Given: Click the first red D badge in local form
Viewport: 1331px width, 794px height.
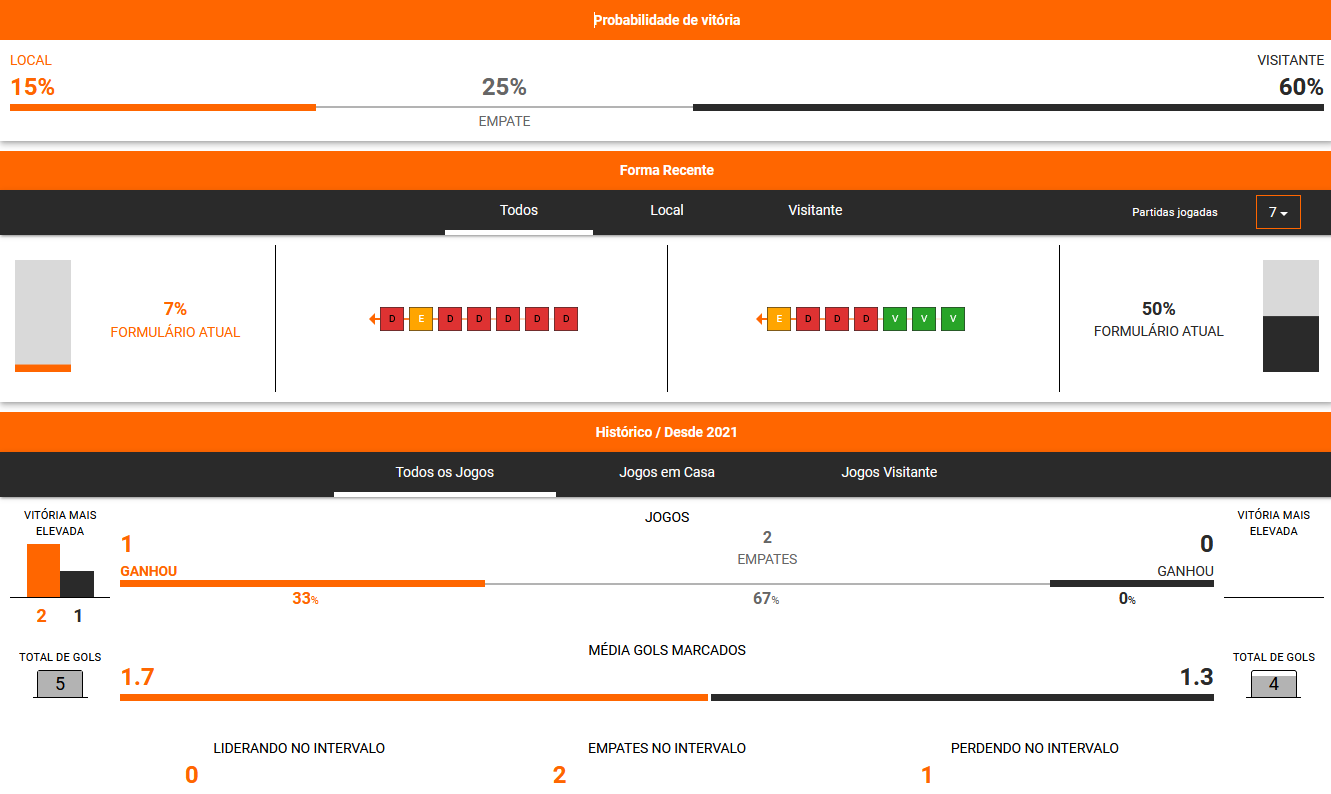Looking at the screenshot, I should [x=392, y=319].
